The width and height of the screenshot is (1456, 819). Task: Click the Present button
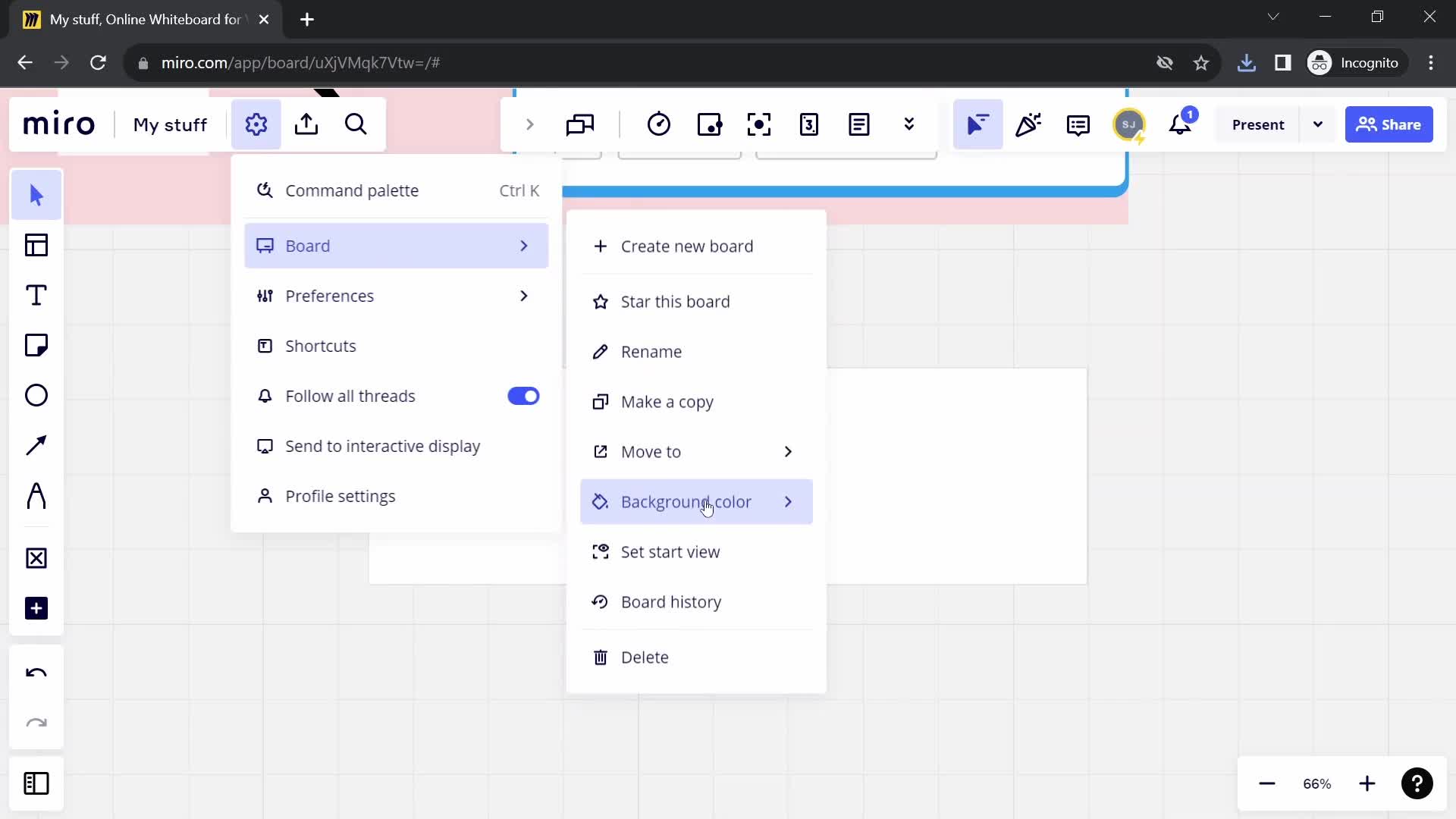click(1257, 124)
